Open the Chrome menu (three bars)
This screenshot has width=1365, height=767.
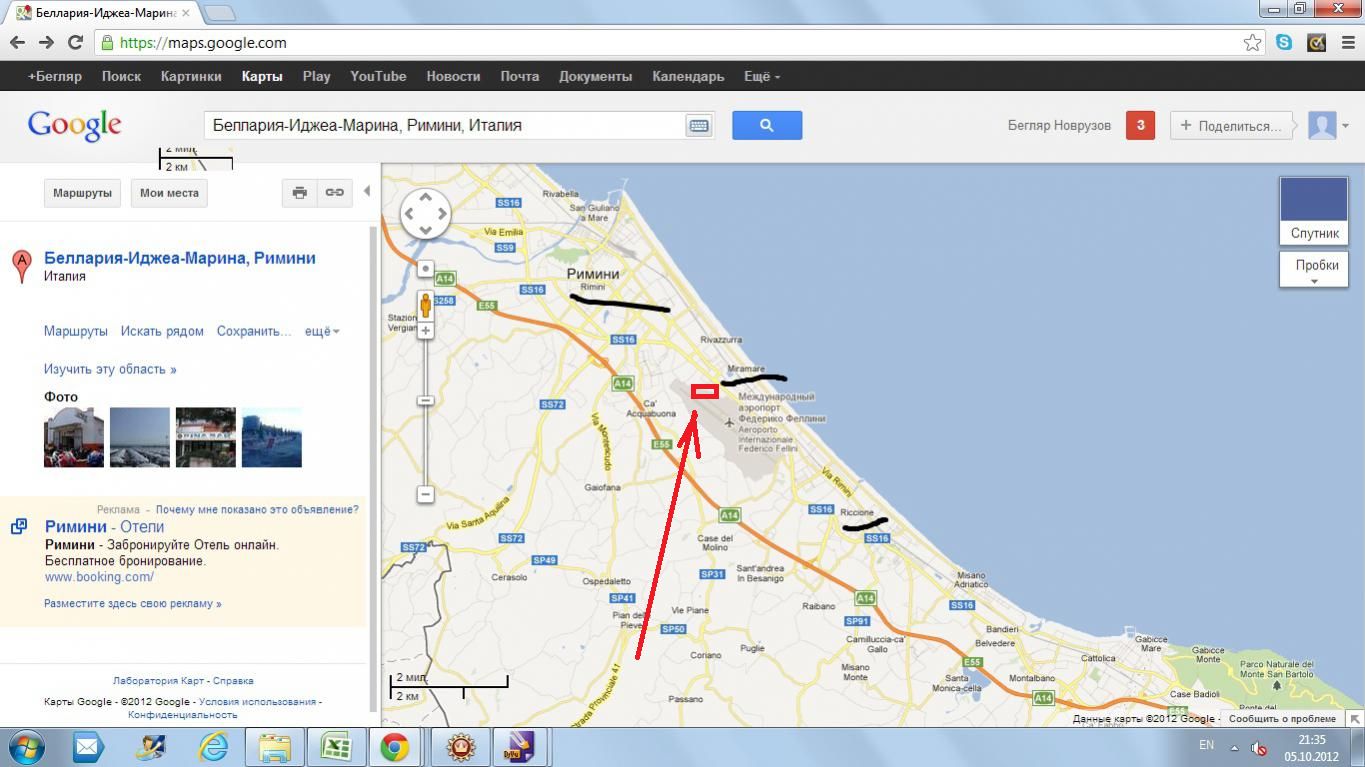(1347, 43)
